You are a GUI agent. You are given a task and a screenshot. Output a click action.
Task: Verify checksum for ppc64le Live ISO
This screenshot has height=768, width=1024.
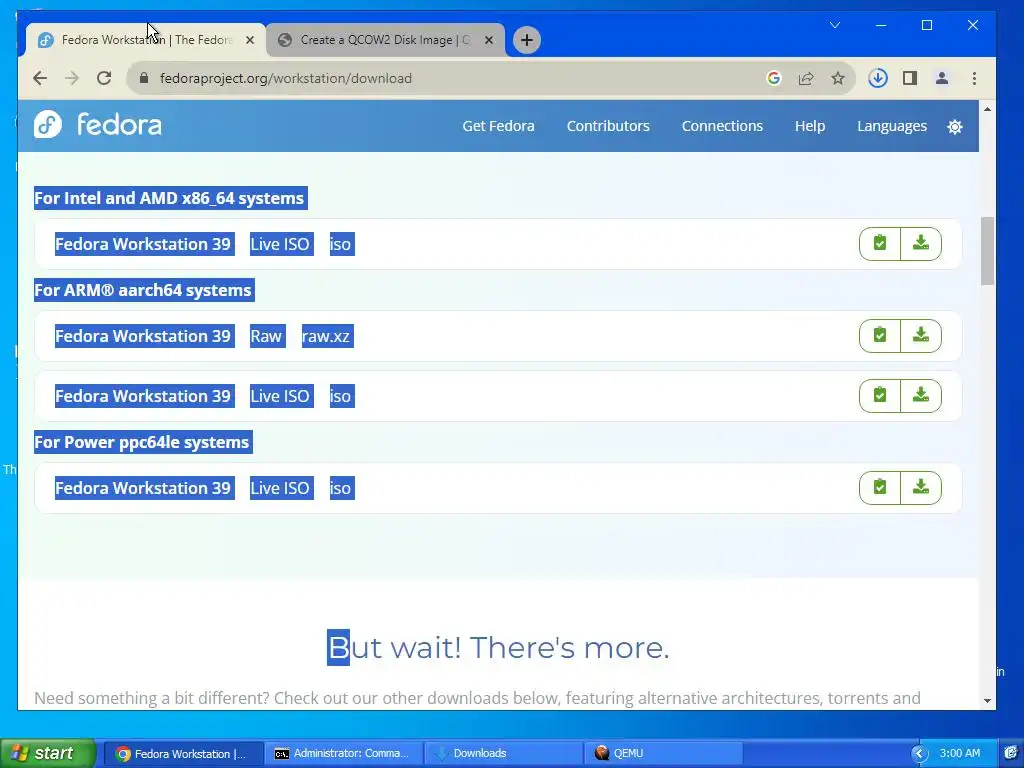tap(880, 488)
